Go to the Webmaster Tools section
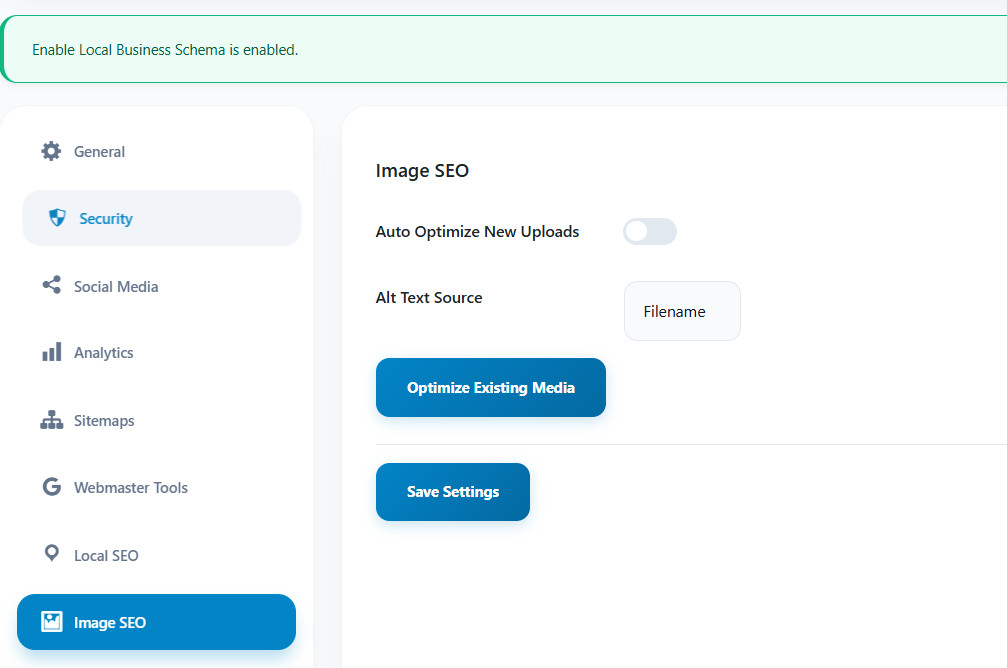 (131, 487)
